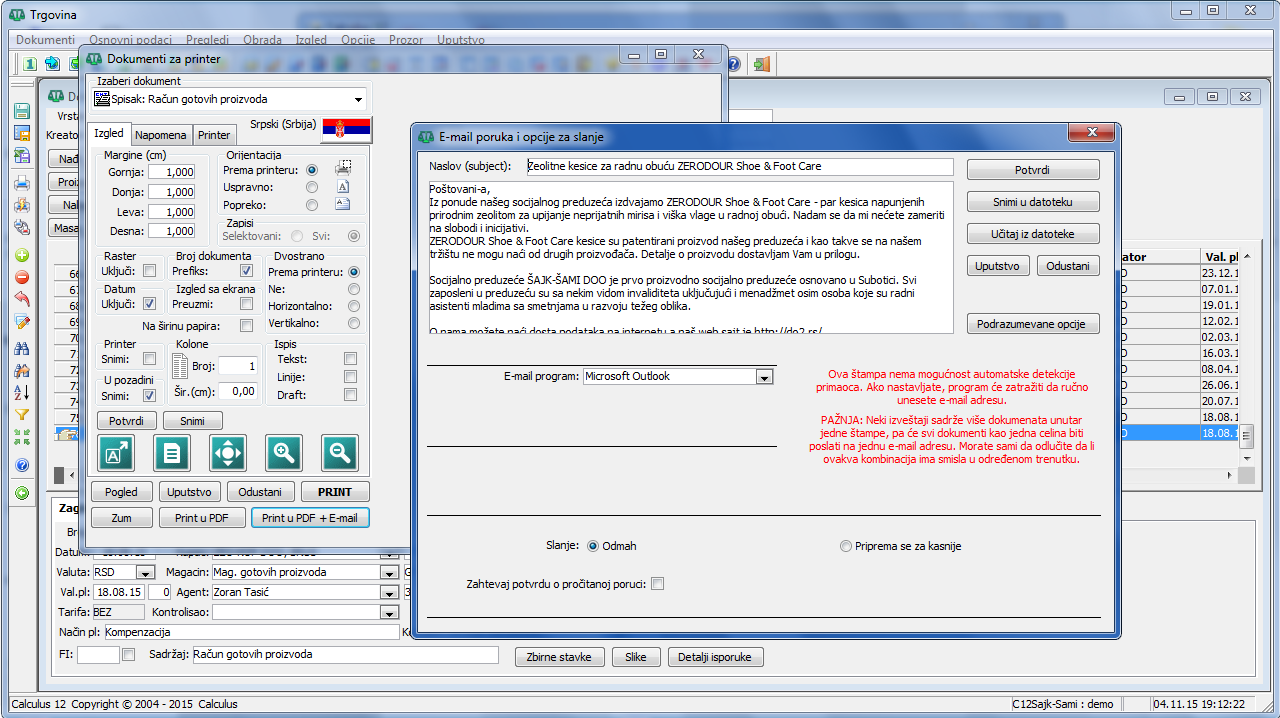Click the Snimi u datoteku button
Image resolution: width=1280 pixels, height=718 pixels.
pos(1033,202)
